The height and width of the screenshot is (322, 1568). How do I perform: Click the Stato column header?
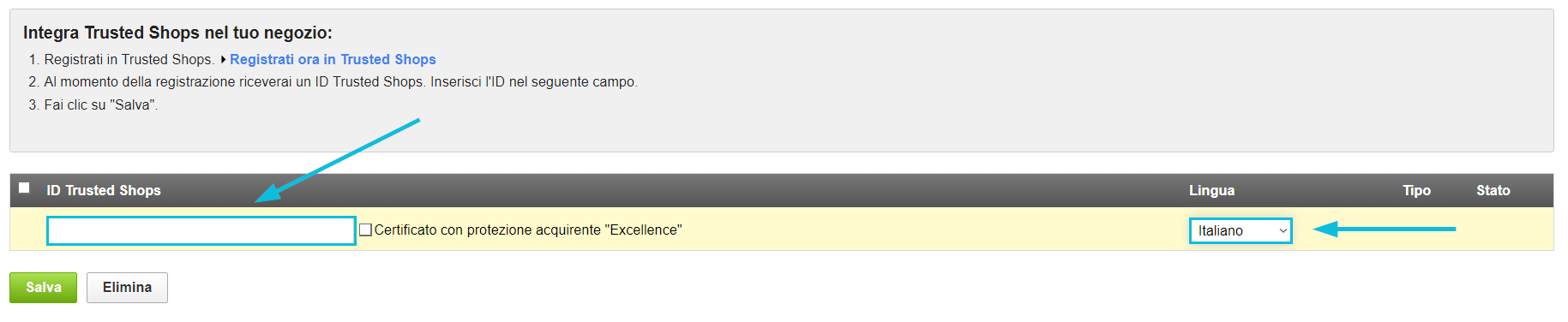pos(1493,190)
